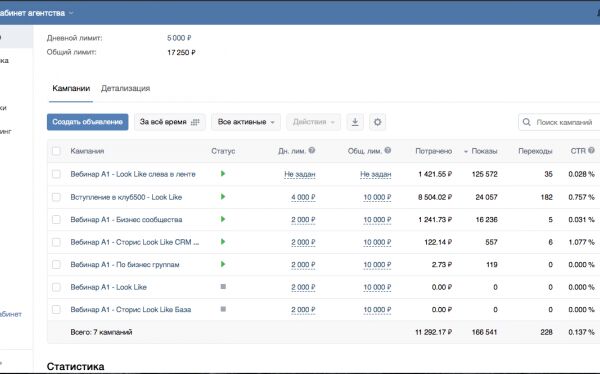
Task: Edit total limit 10 000 ₽ for клуб500
Action: coord(377,197)
